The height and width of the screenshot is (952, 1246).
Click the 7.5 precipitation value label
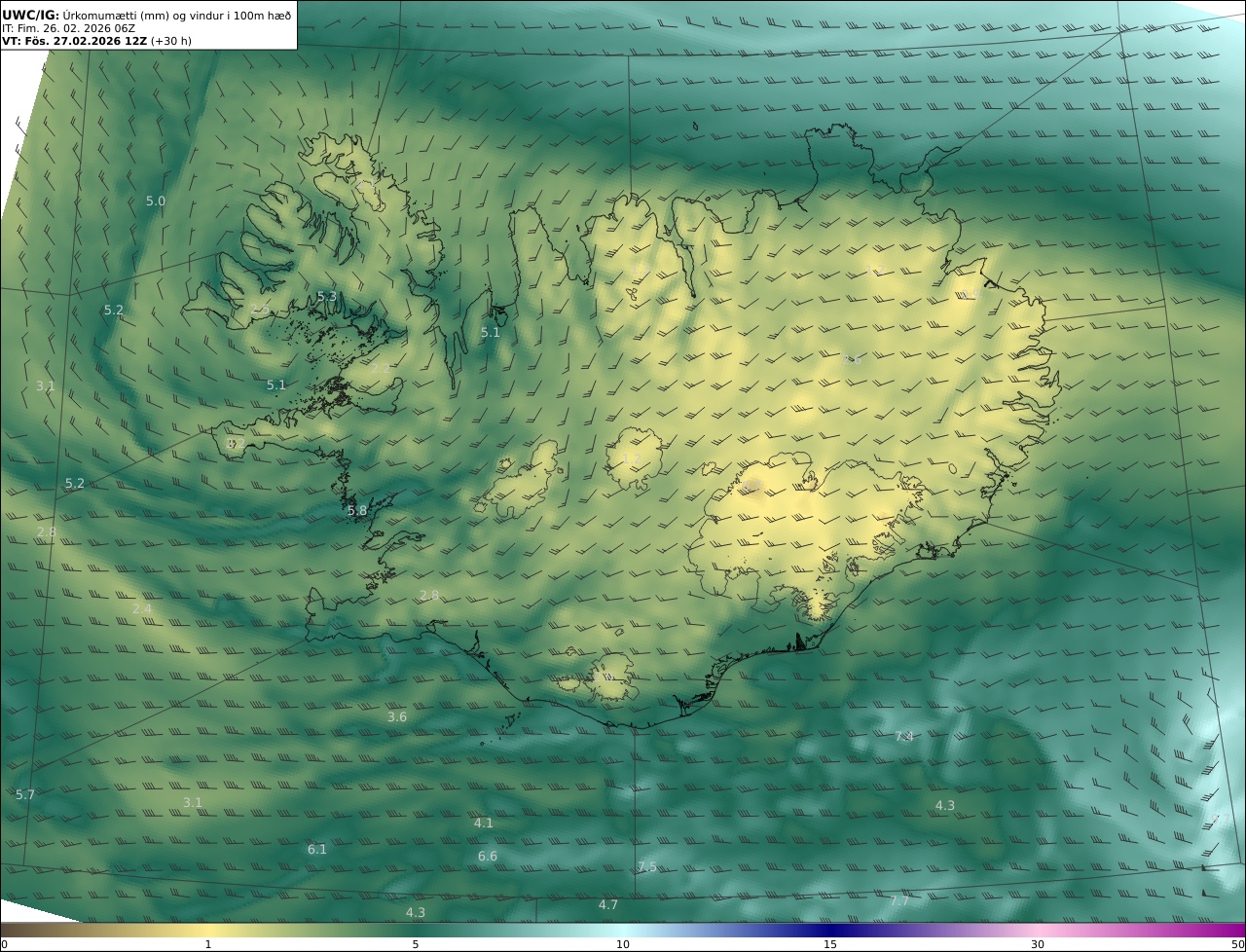[647, 867]
